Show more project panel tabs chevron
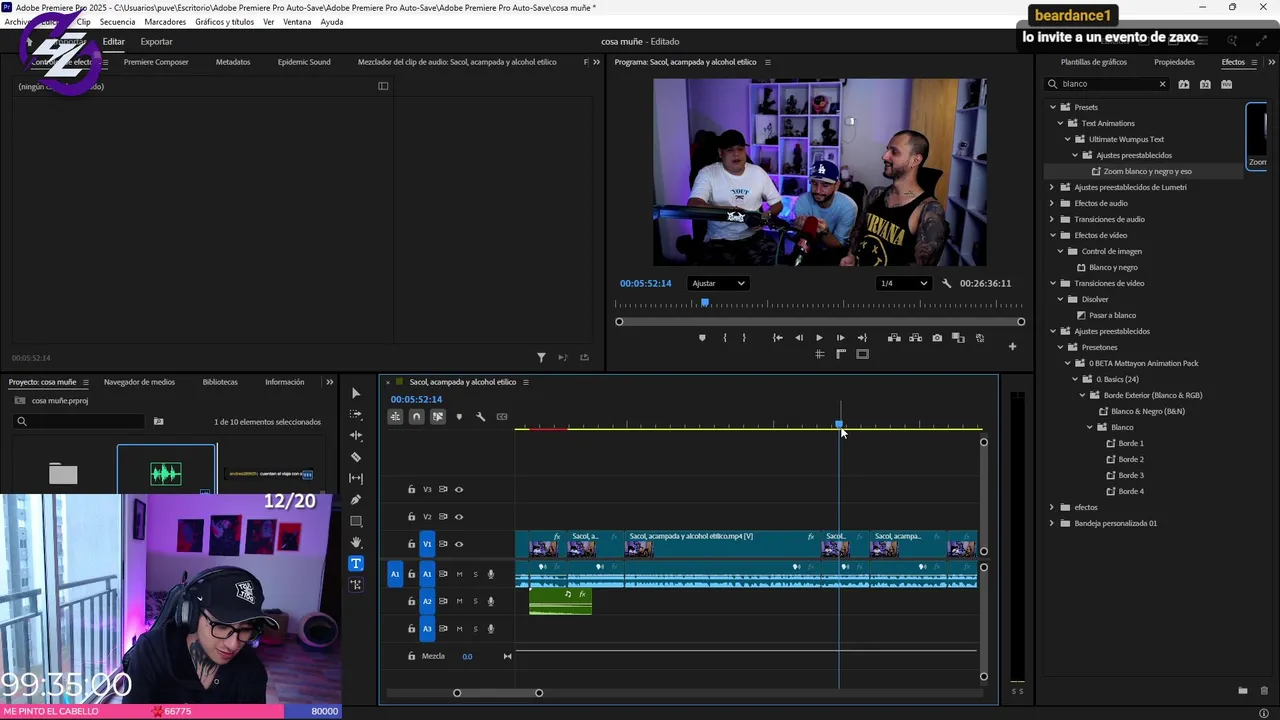This screenshot has width=1280, height=720. click(330, 382)
